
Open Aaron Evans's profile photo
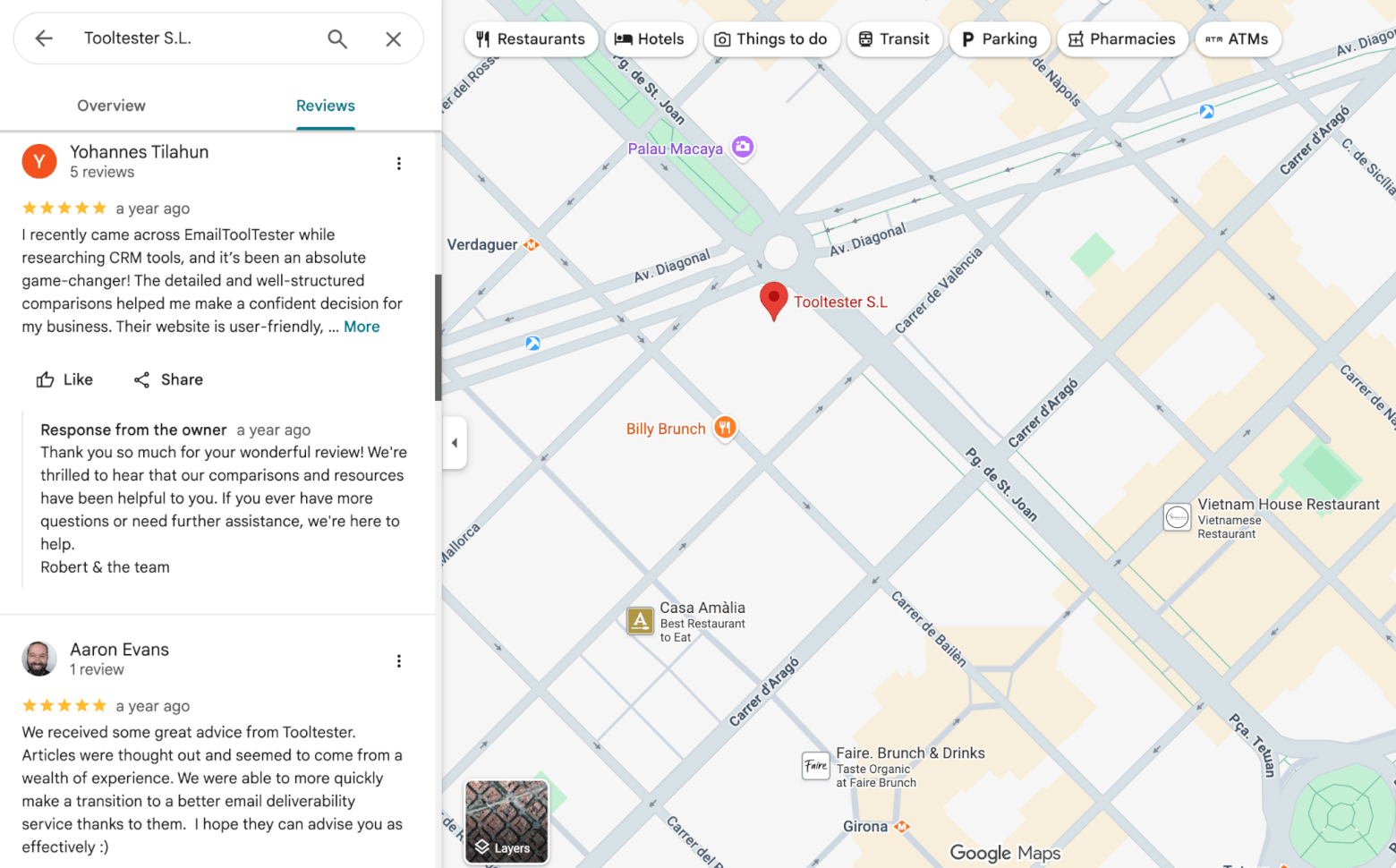click(39, 659)
